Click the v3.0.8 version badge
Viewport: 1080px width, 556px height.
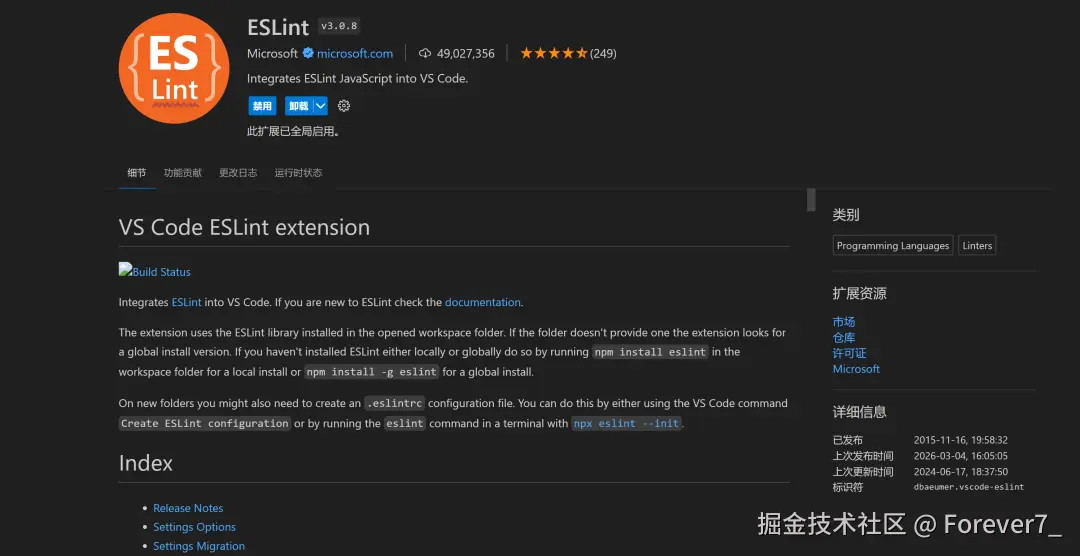338,27
